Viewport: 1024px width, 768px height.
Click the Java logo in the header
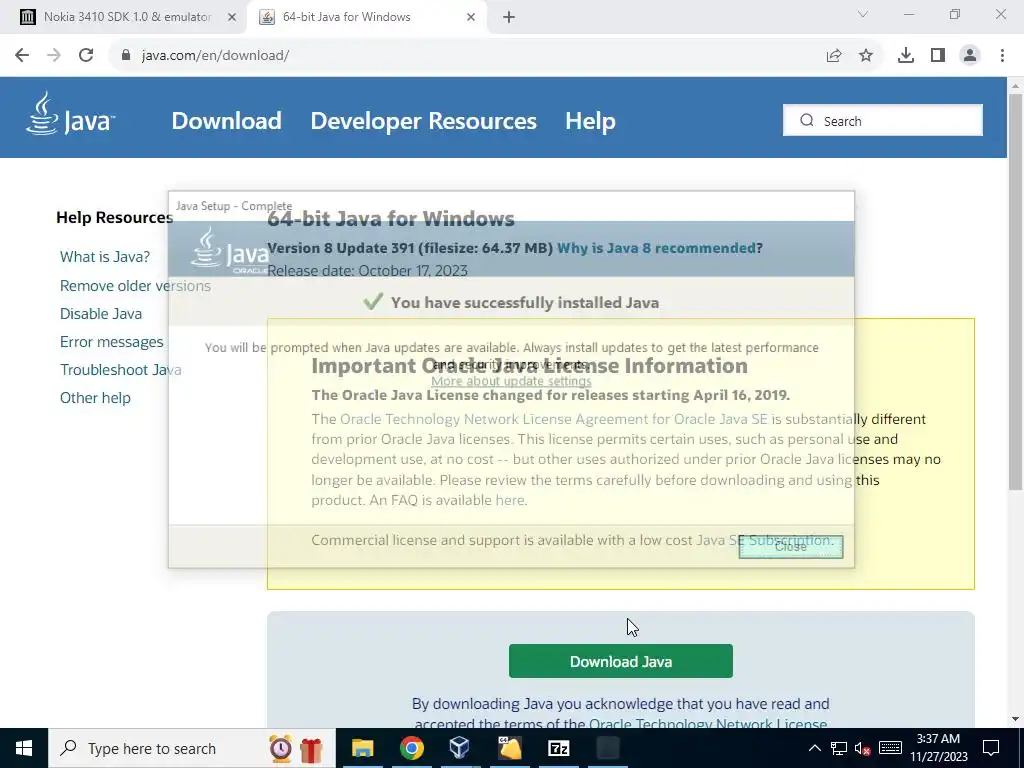click(71, 115)
